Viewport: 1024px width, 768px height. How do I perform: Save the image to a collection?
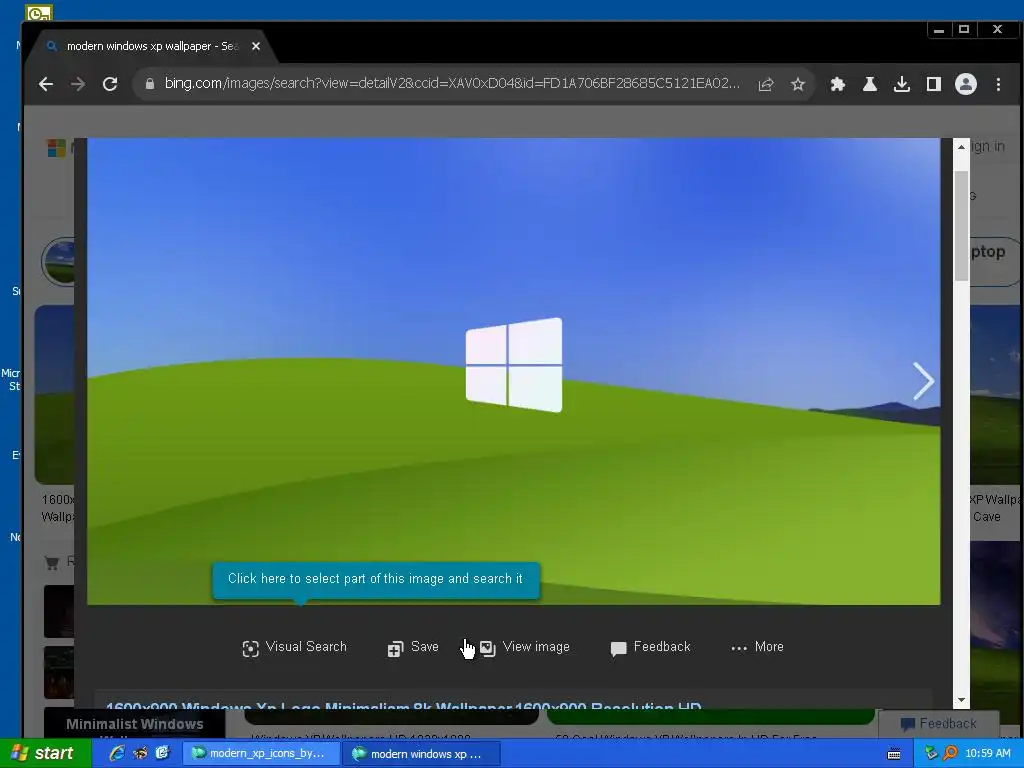413,647
